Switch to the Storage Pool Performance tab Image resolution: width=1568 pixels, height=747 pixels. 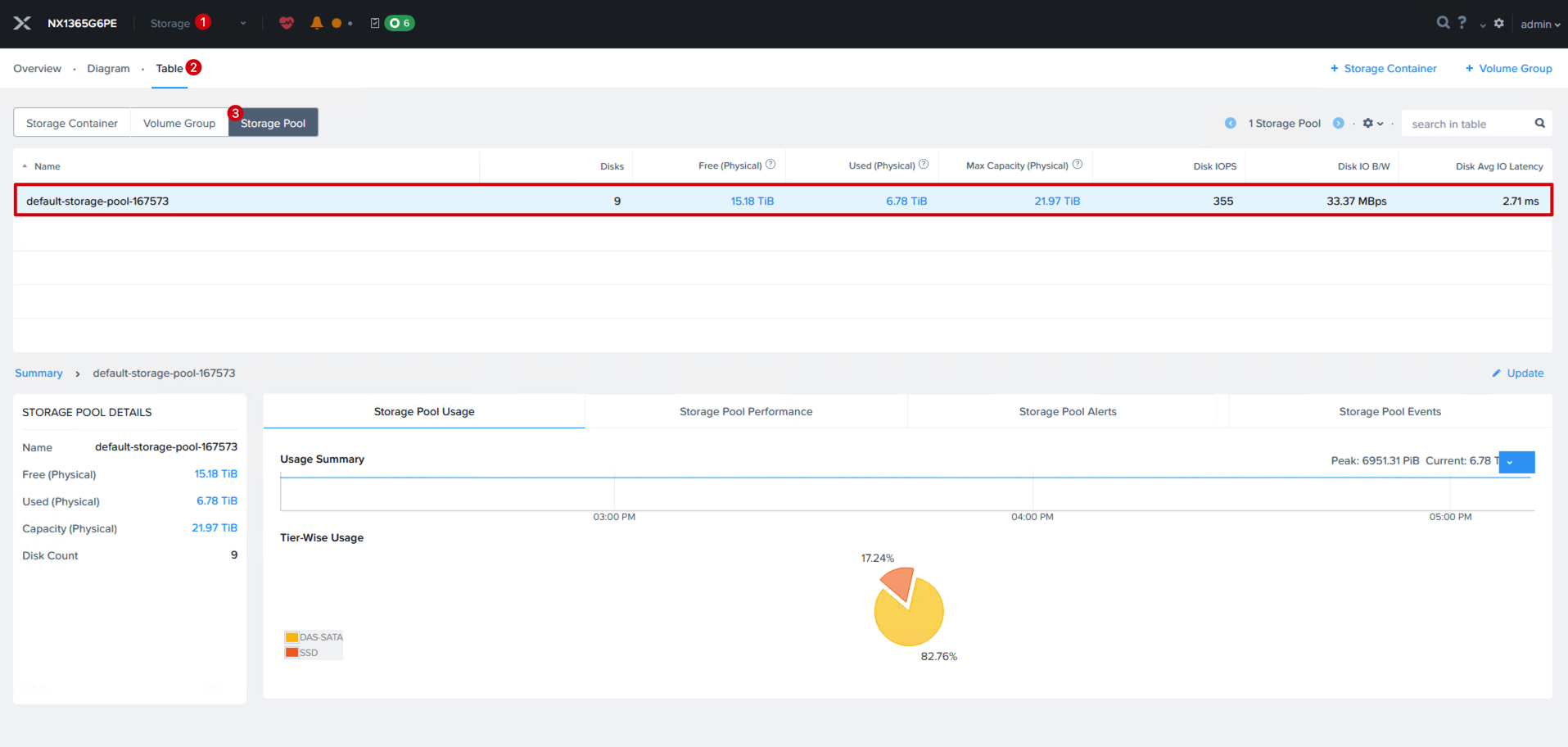point(746,411)
